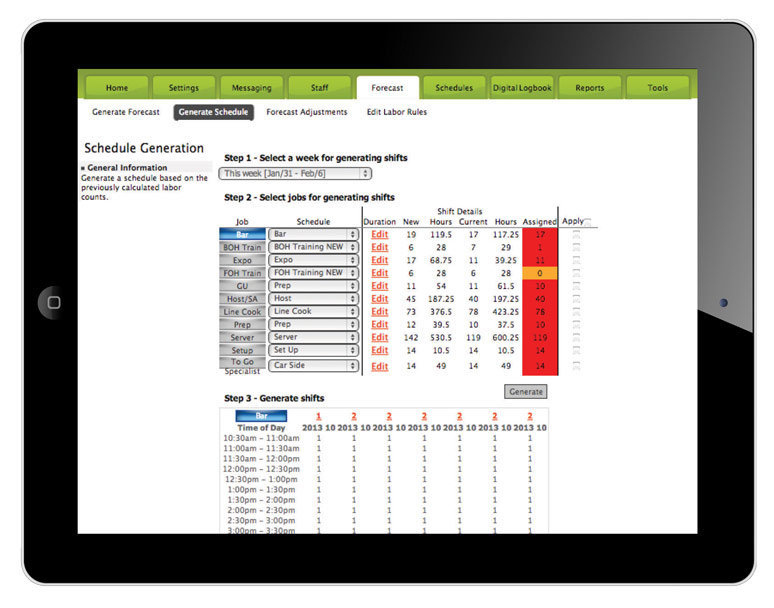Toggle the Apply all checkbox in header
The width and height of the screenshot is (774, 608).
pyautogui.click(x=587, y=222)
